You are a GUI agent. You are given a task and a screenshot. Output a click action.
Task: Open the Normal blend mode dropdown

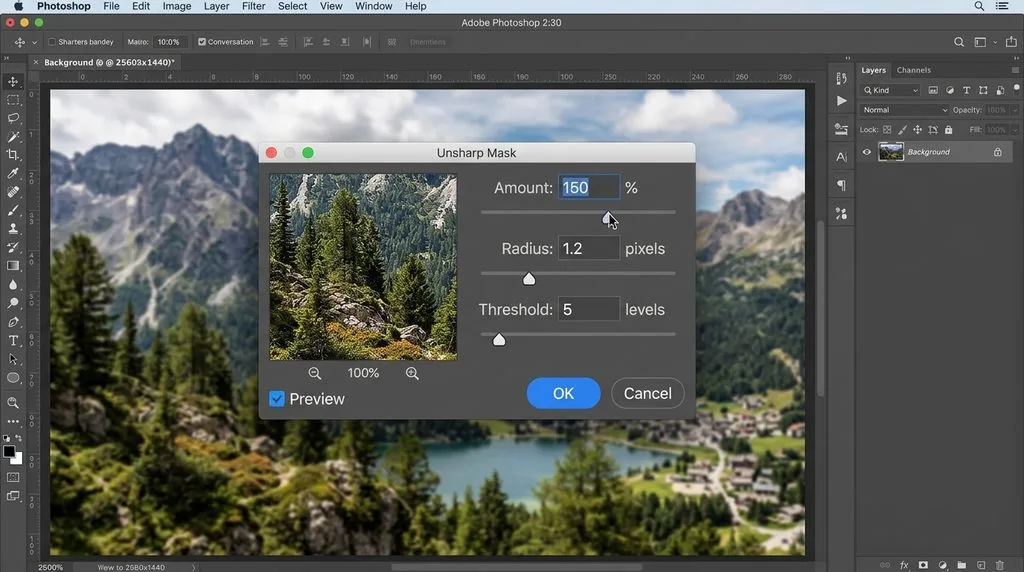904,110
